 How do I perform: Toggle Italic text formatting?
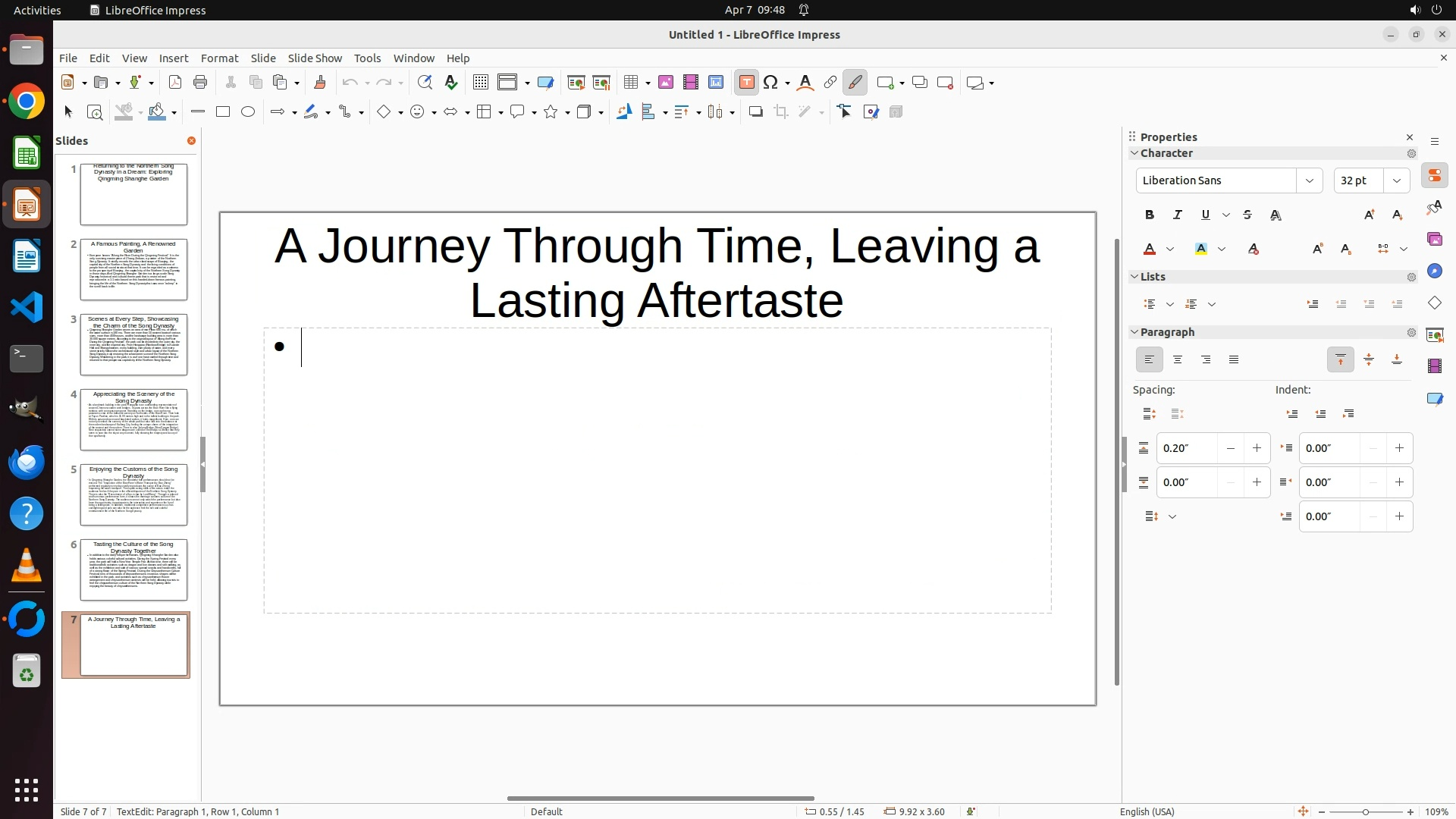[x=1177, y=215]
